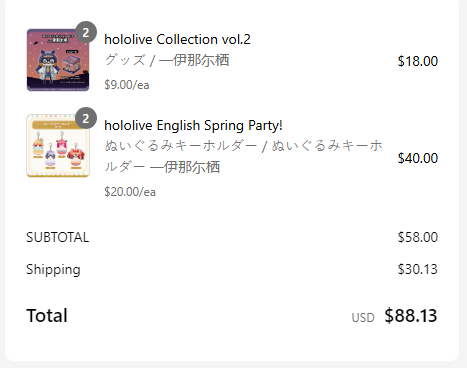Screen dimensions: 467x368
Task: Click the ぬいぐるみキーホルダー variant description
Action: point(243,156)
